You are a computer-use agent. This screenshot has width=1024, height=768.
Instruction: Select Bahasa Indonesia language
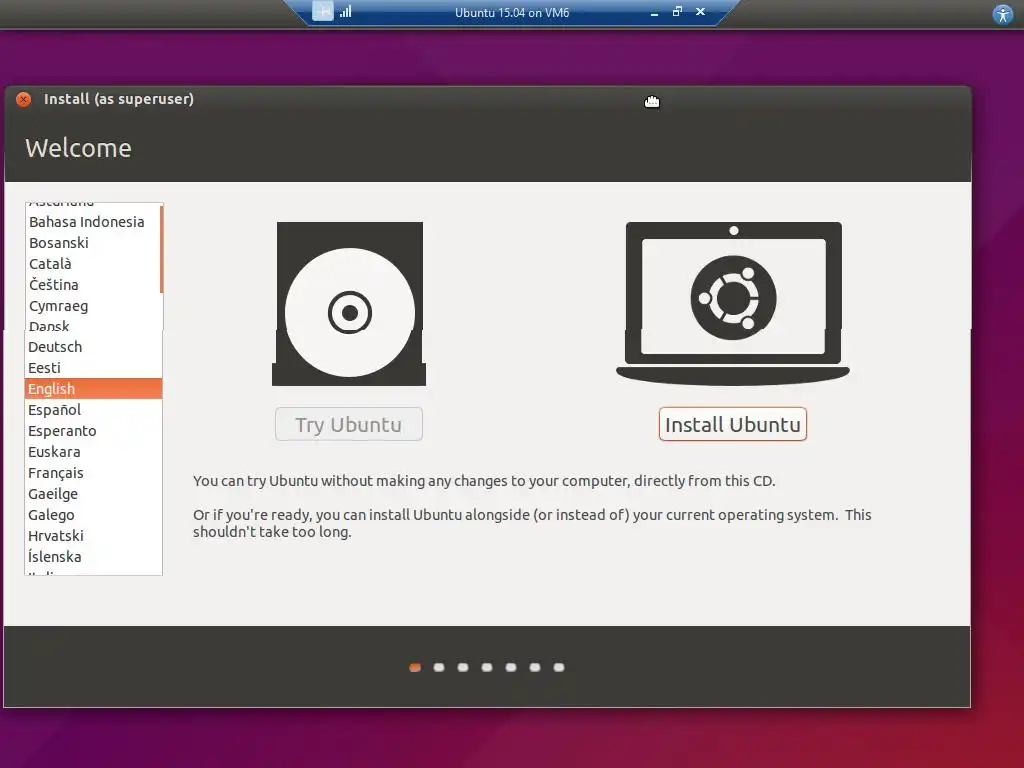tap(93, 222)
